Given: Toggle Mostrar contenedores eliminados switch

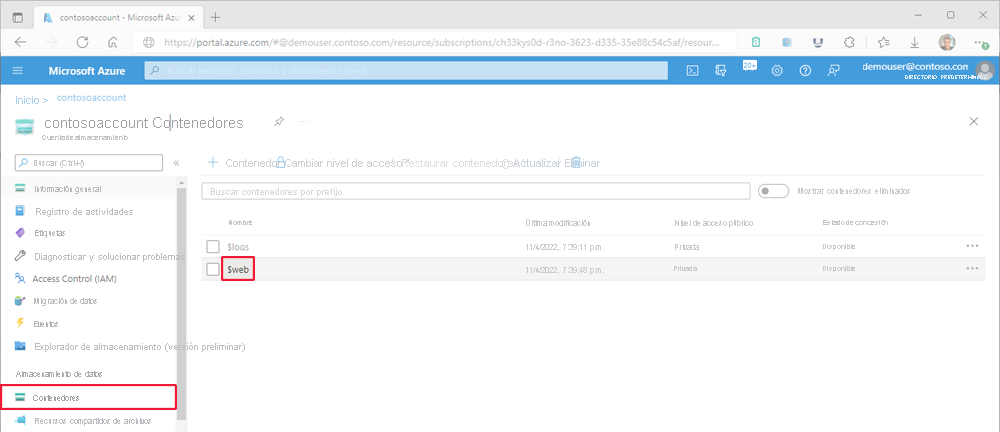Looking at the screenshot, I should click(x=773, y=191).
